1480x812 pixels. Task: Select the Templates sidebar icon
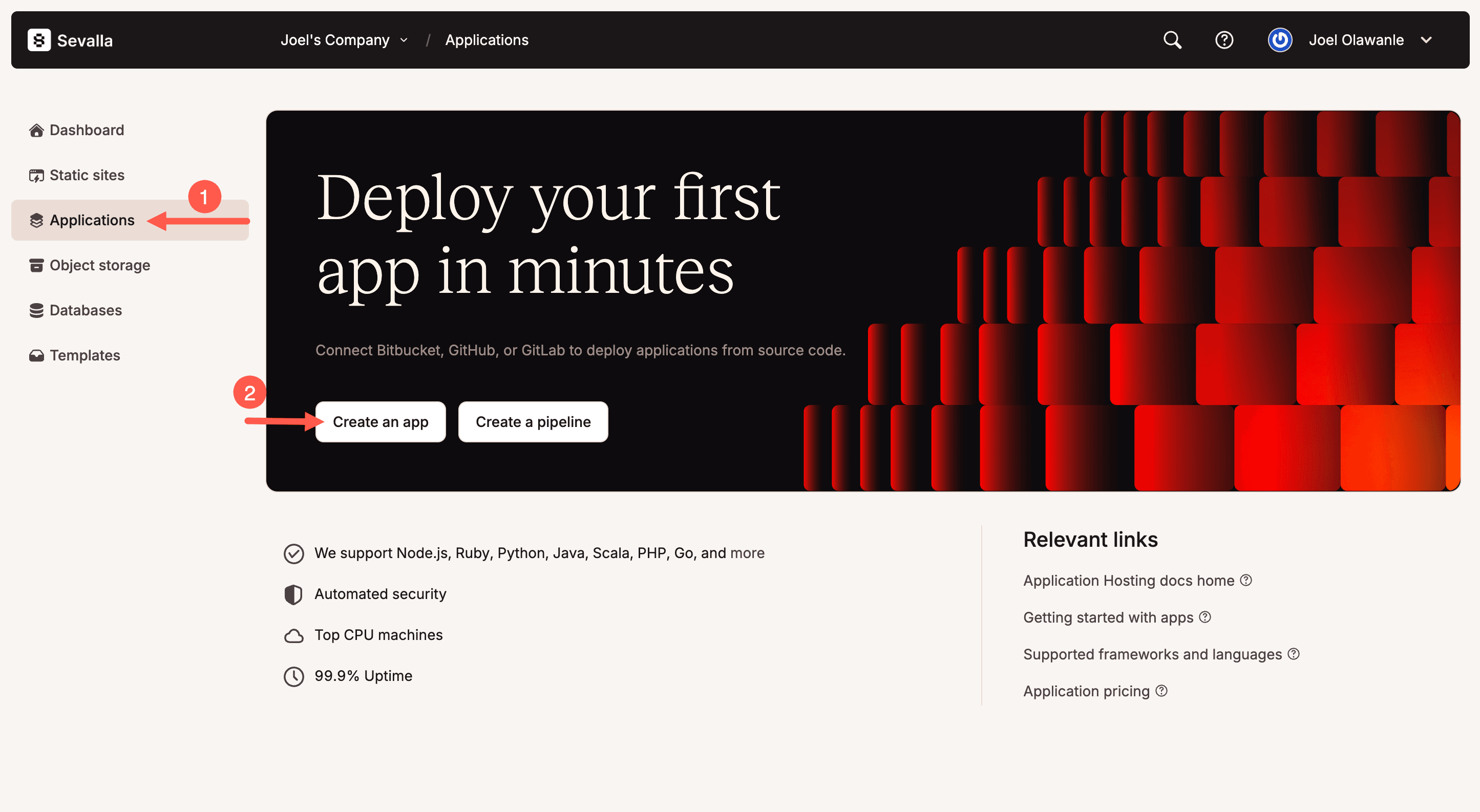[x=36, y=355]
